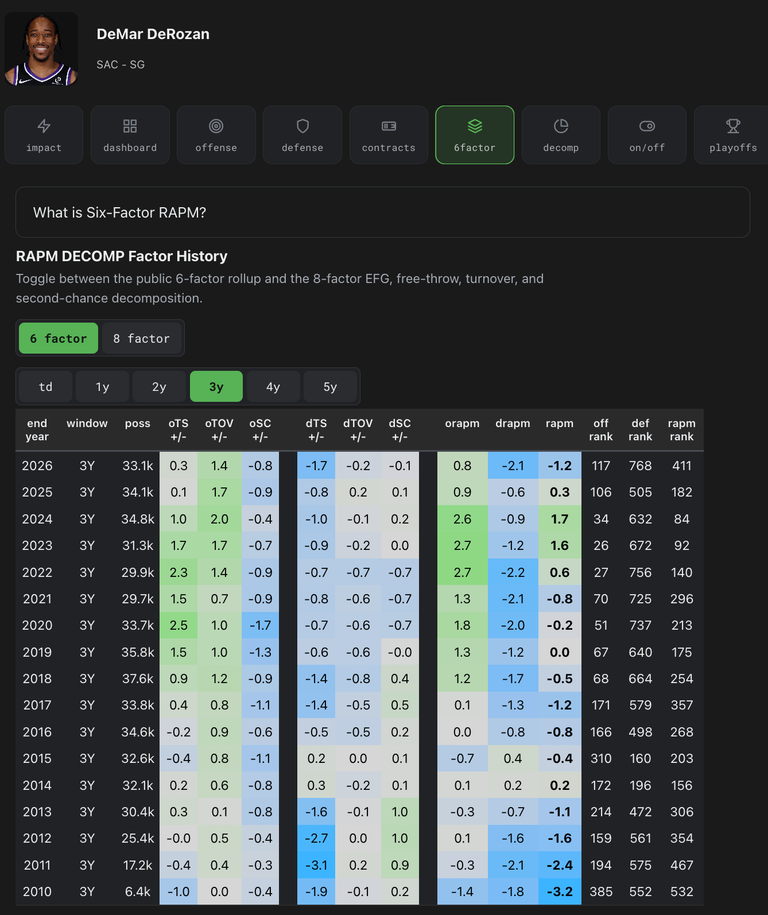This screenshot has height=915, width=768.
Task: Sort by poss column header
Action: tap(138, 424)
